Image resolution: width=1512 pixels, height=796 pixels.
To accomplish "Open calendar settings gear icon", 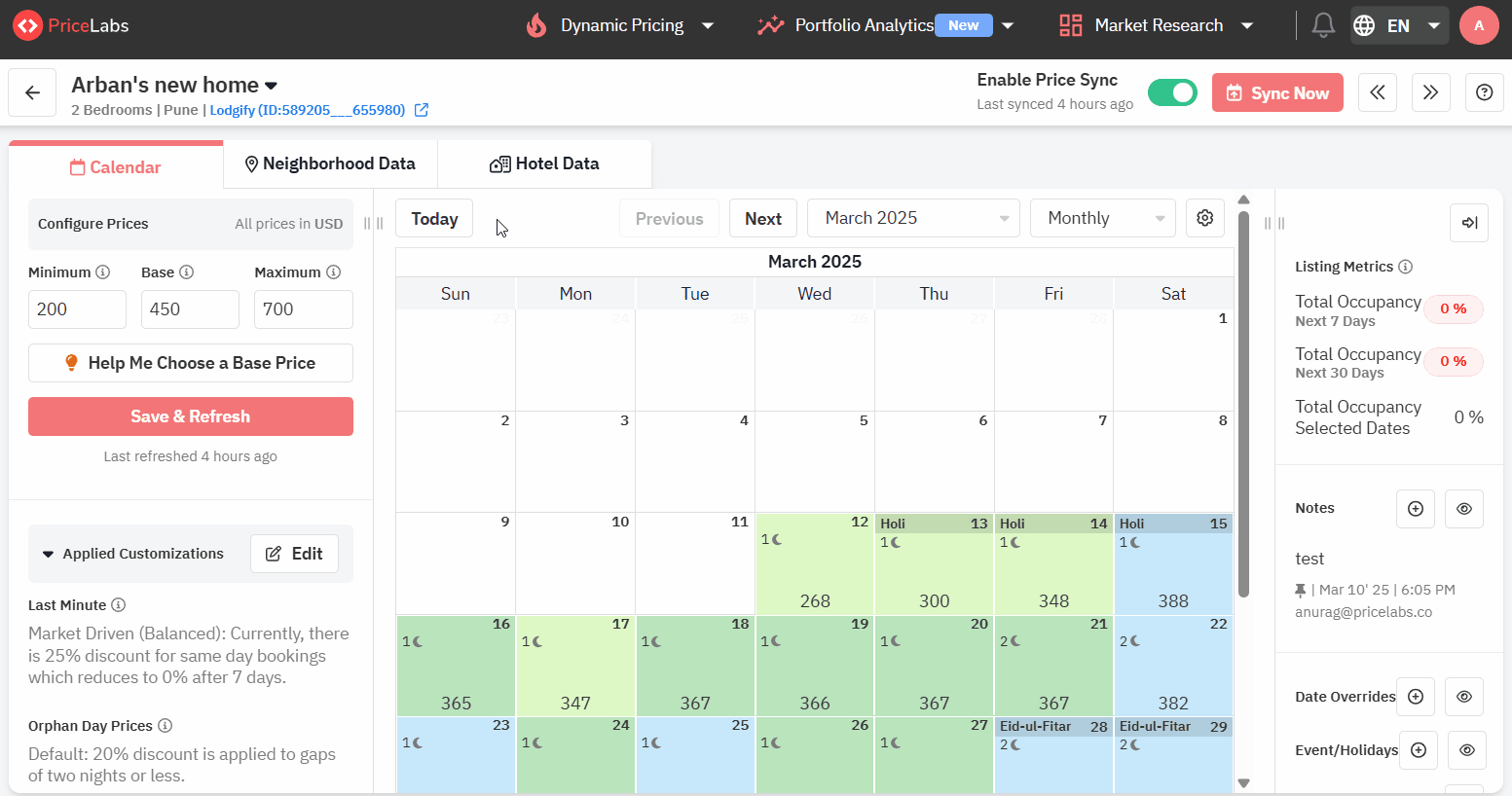I will [x=1204, y=218].
